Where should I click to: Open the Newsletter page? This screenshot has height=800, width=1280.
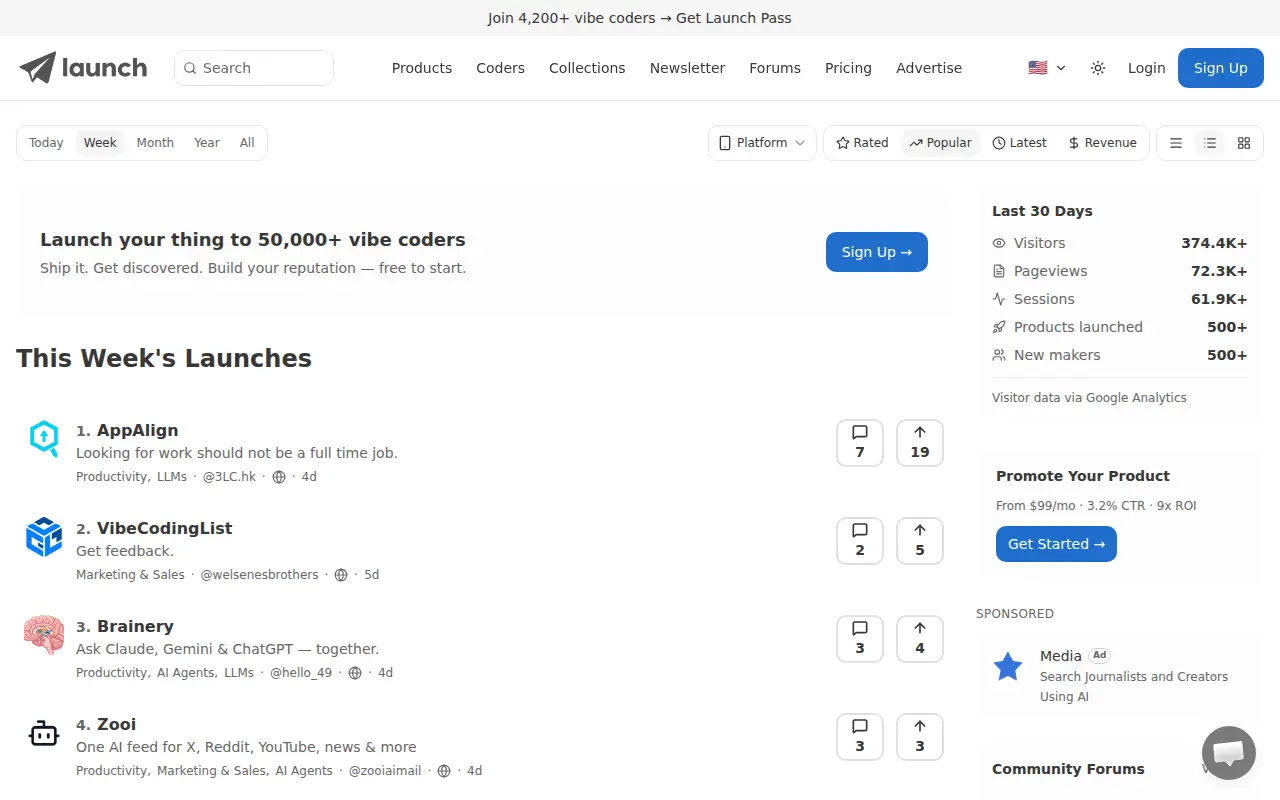coord(687,68)
